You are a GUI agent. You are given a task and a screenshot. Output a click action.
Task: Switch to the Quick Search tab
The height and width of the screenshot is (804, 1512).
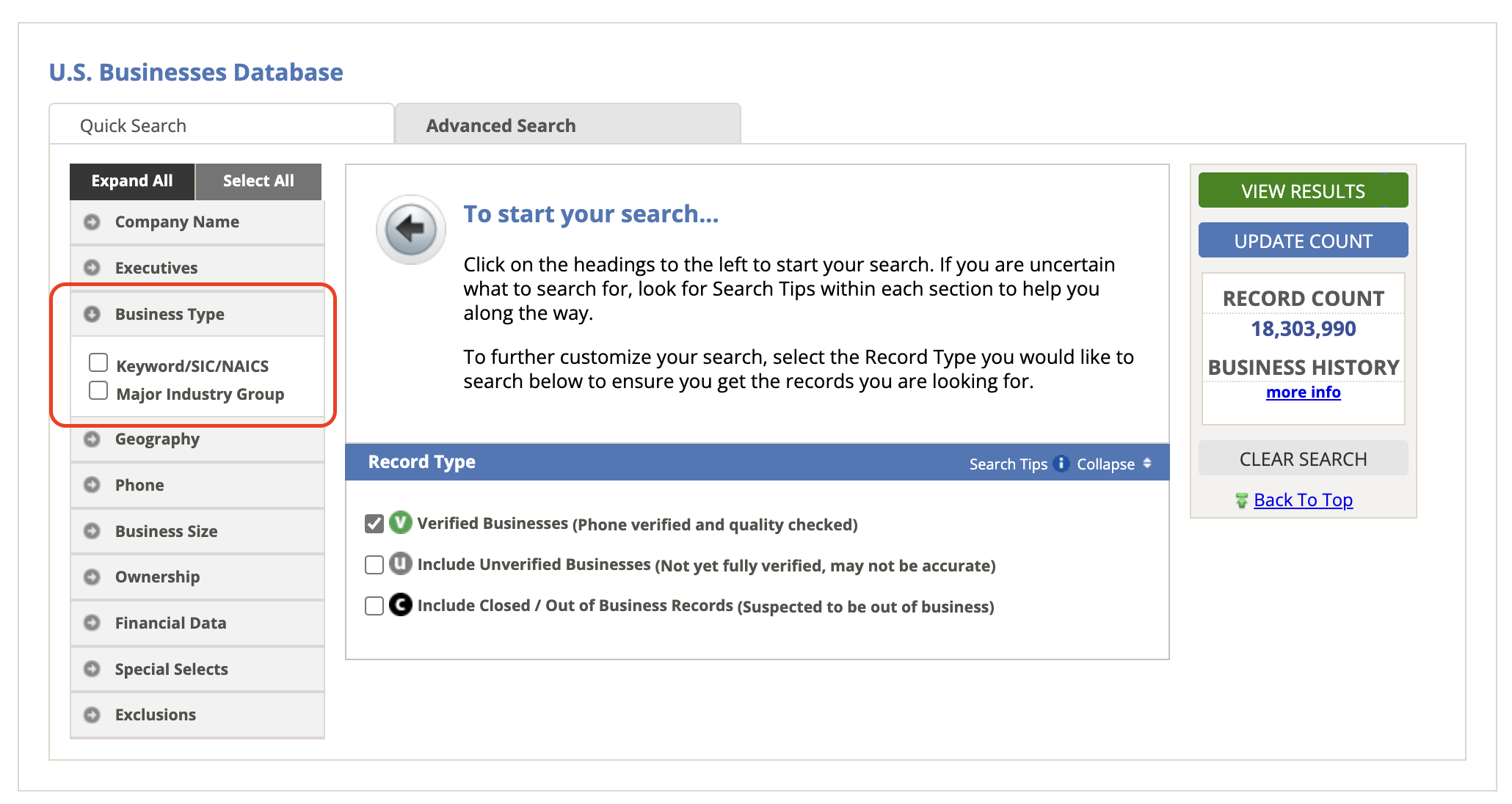tap(222, 125)
